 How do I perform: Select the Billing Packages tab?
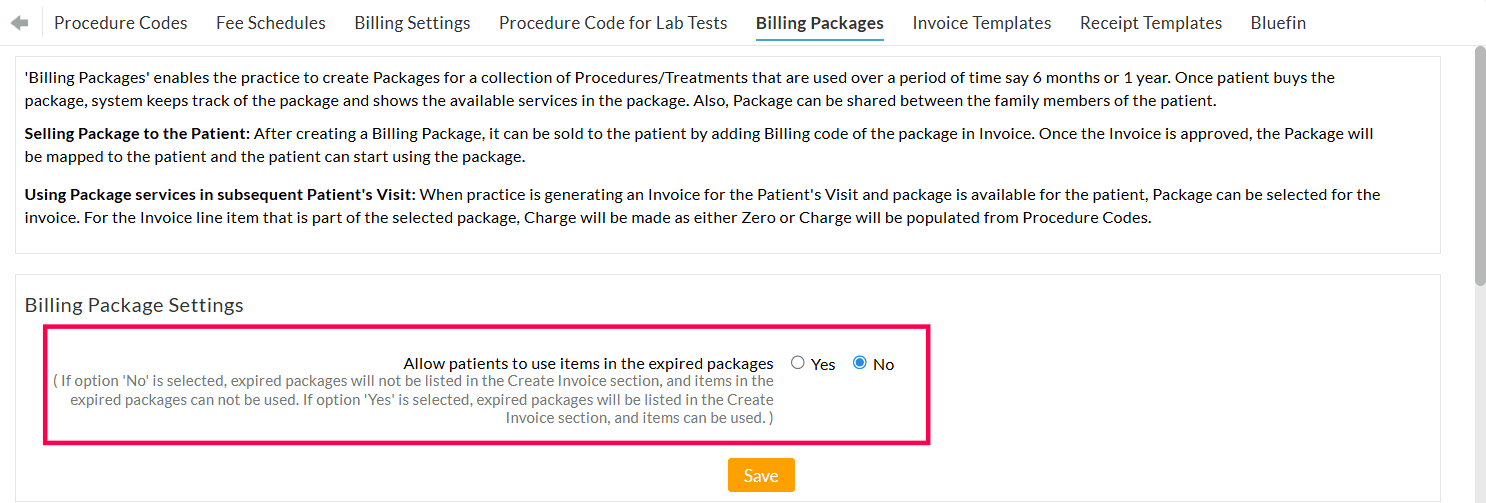coord(820,23)
